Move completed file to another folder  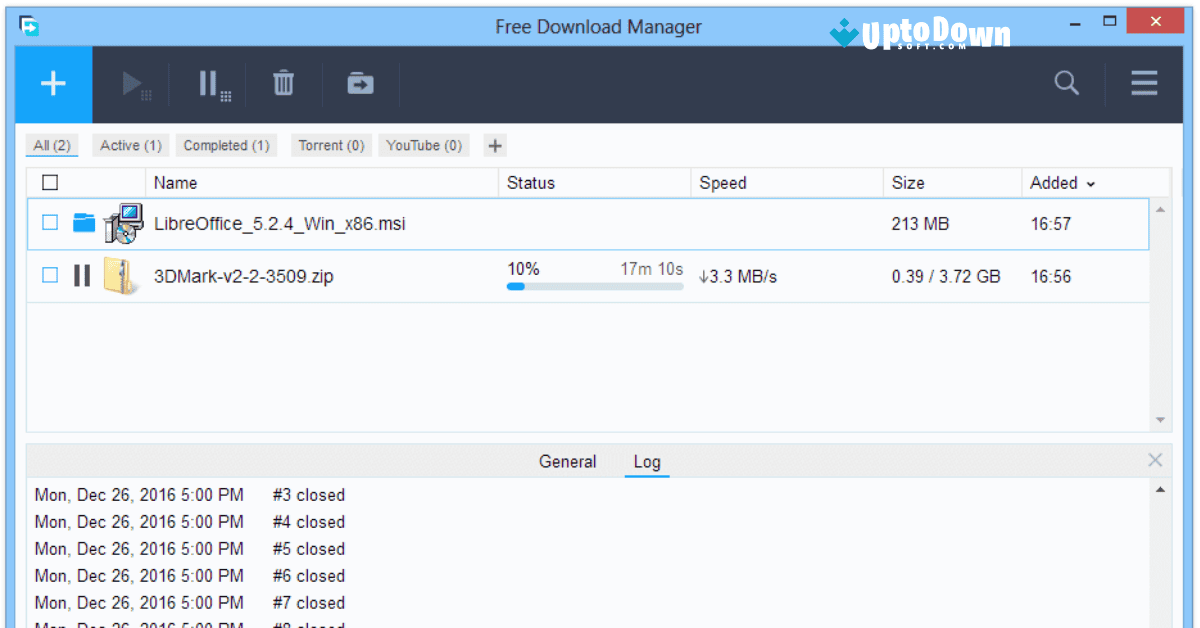click(x=360, y=84)
